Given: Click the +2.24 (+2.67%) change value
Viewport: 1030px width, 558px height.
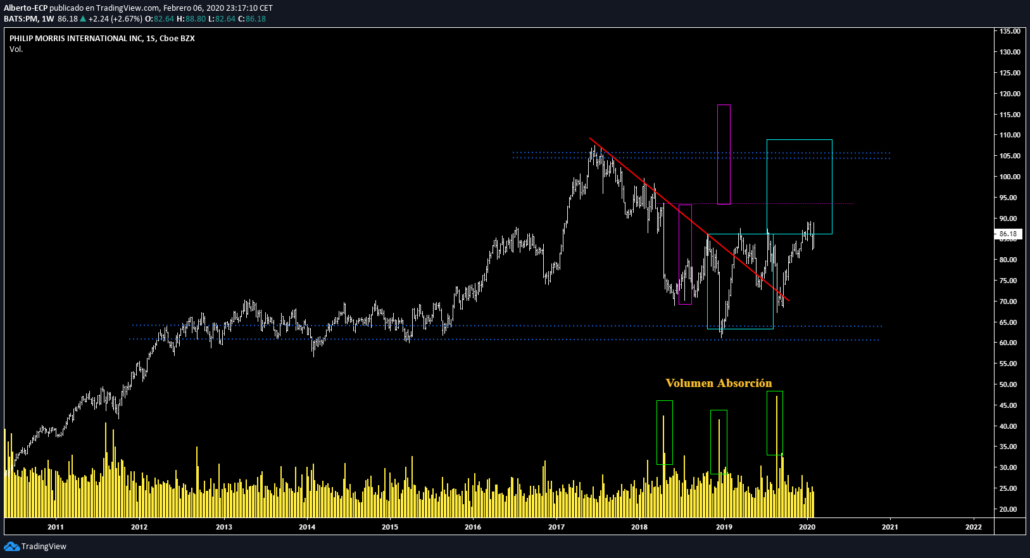Looking at the screenshot, I should click(x=115, y=19).
